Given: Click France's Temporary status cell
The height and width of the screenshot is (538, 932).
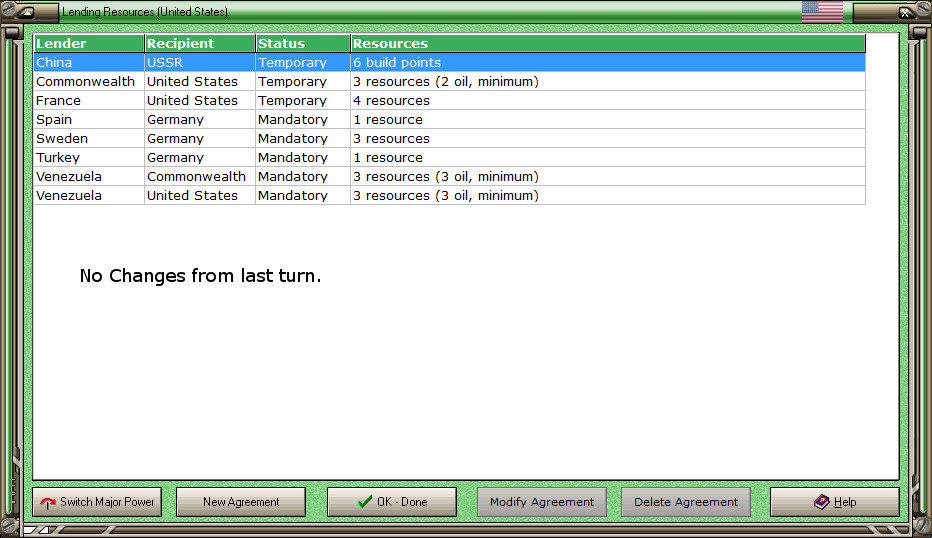Looking at the screenshot, I should [x=303, y=100].
